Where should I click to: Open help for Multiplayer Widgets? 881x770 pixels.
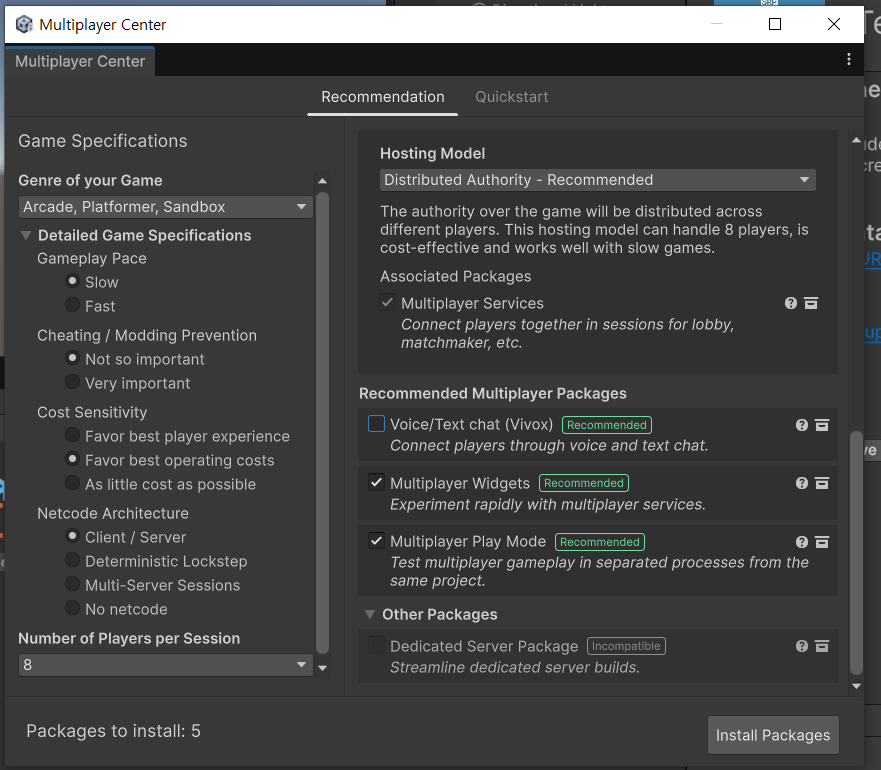click(802, 483)
